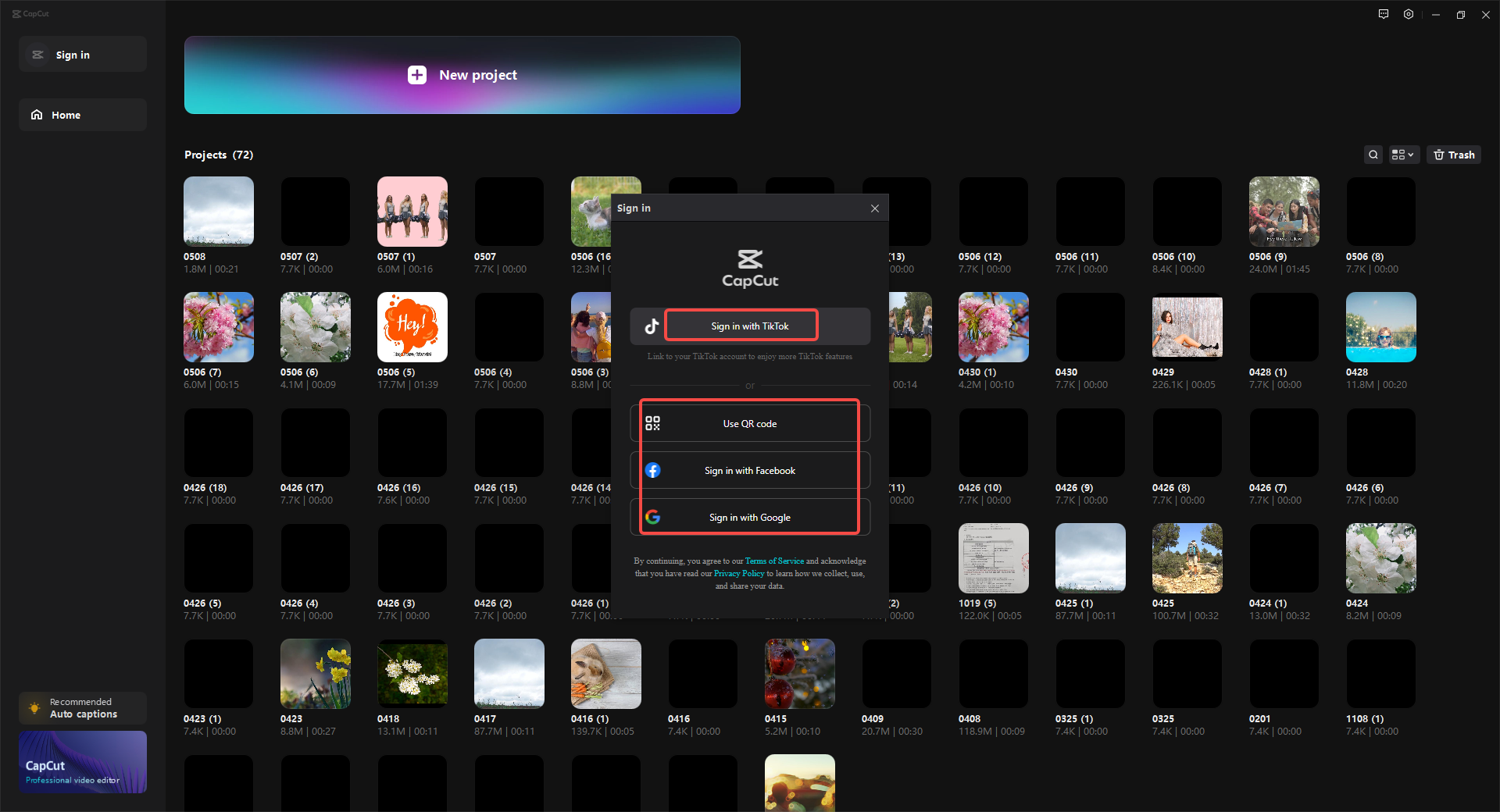Open the 0425 (1) project thumbnail
The image size is (1500, 812).
pos(1091,558)
